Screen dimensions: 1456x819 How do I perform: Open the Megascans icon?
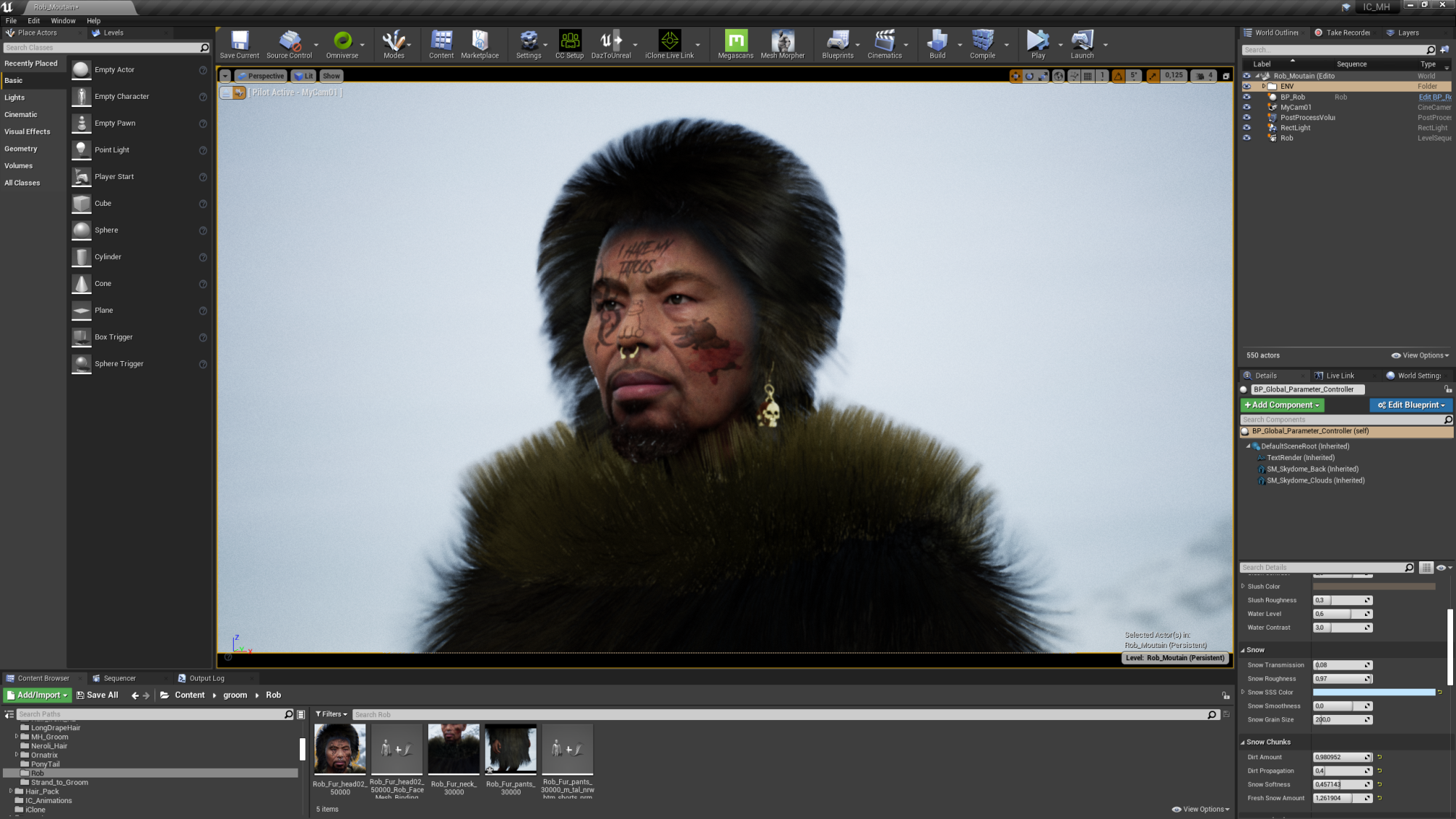tap(735, 44)
